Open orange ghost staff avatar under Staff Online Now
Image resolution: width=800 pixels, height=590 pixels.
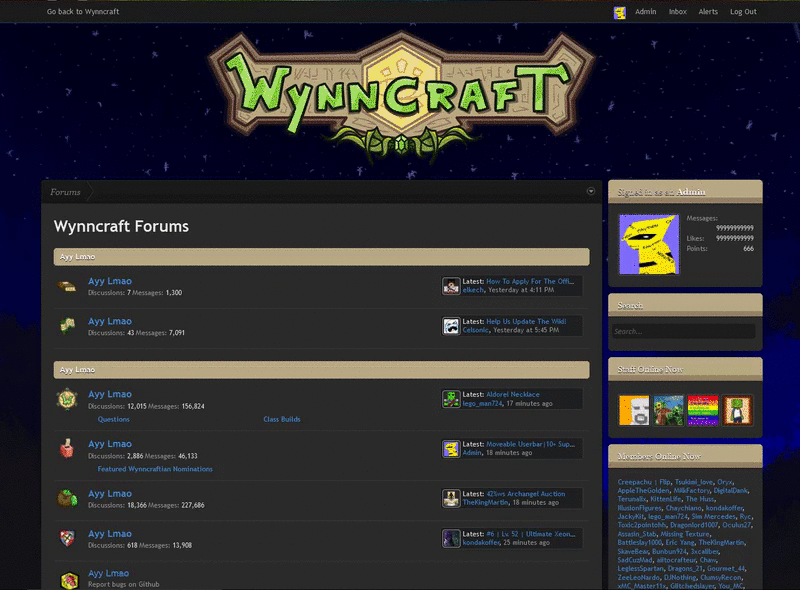634,410
